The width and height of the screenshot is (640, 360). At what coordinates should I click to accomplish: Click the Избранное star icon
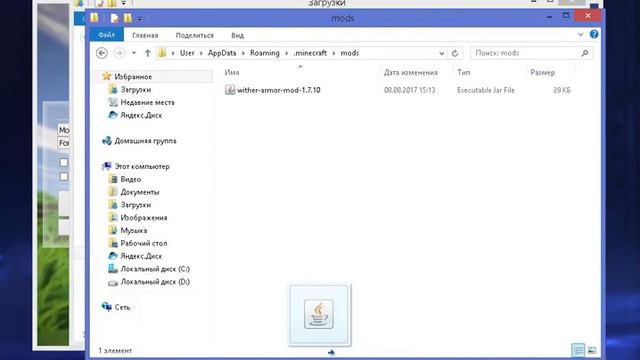(x=107, y=76)
